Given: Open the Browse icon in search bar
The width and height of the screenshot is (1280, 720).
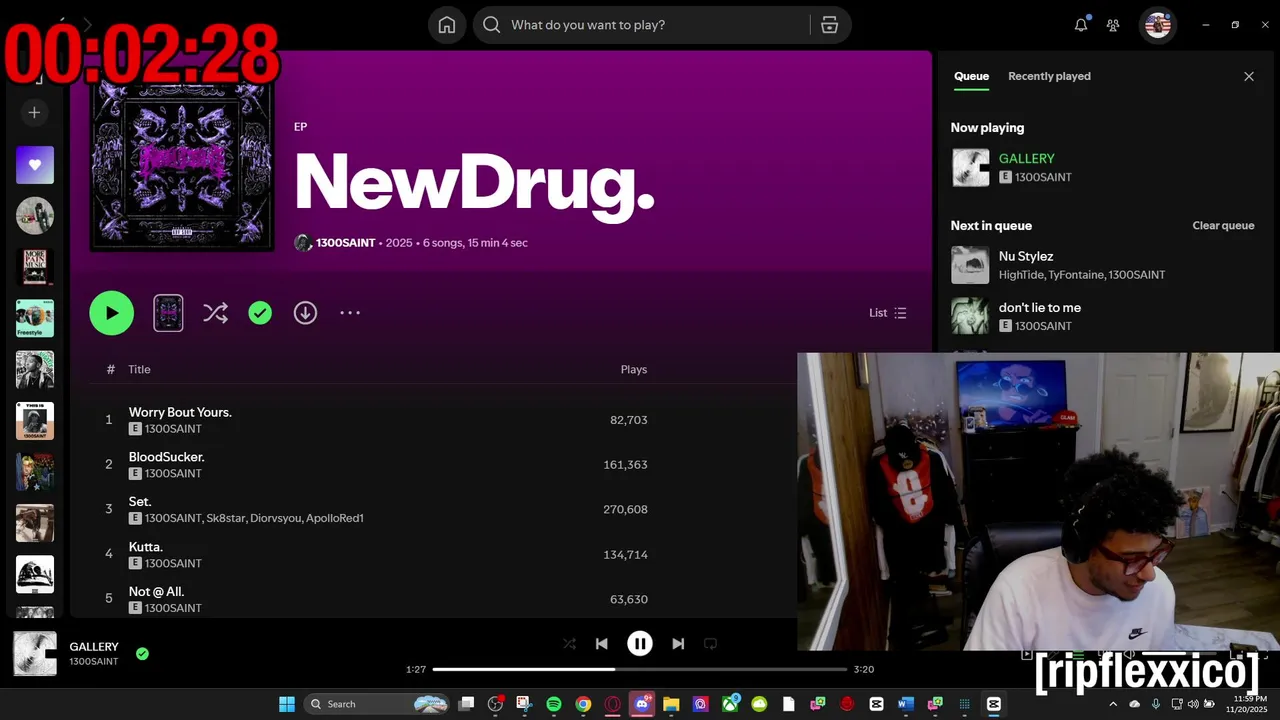Looking at the screenshot, I should point(829,25).
